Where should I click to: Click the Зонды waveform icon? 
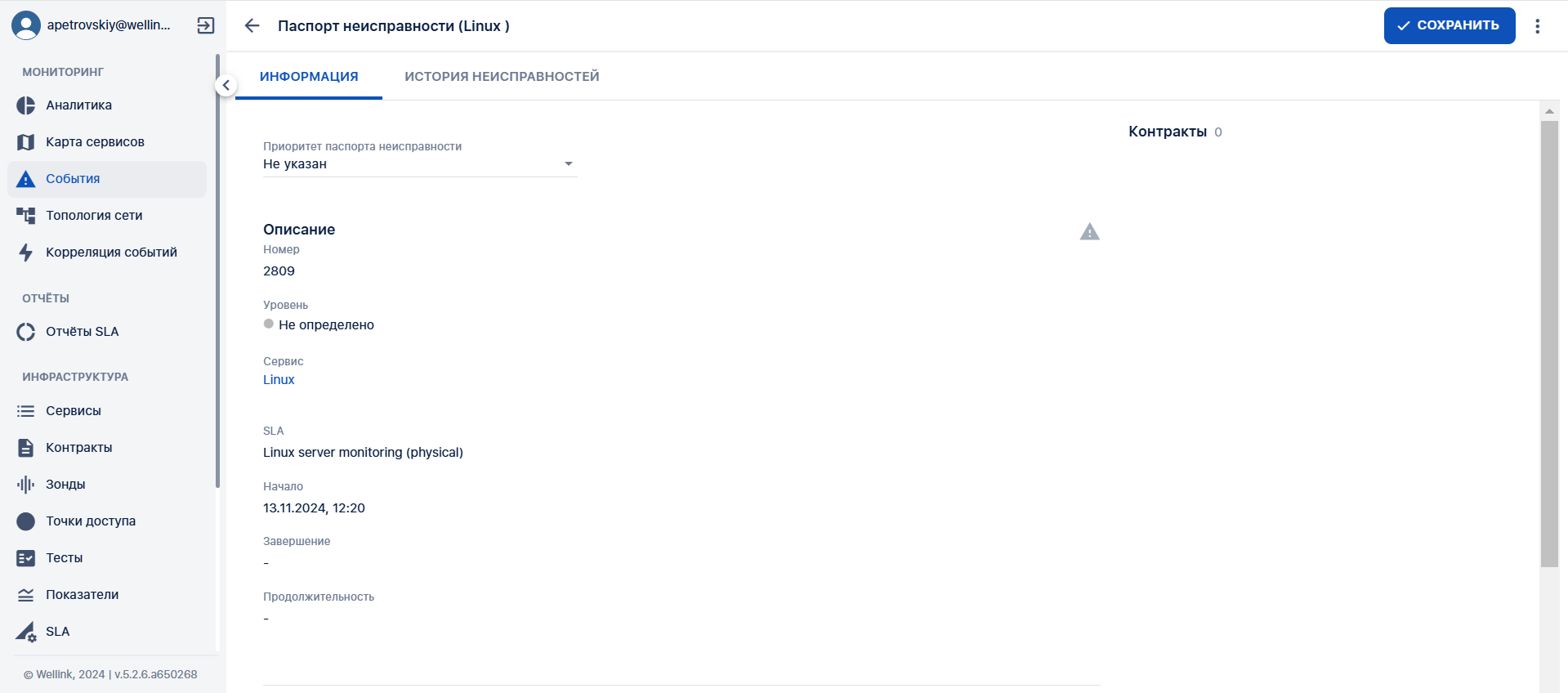(x=26, y=485)
